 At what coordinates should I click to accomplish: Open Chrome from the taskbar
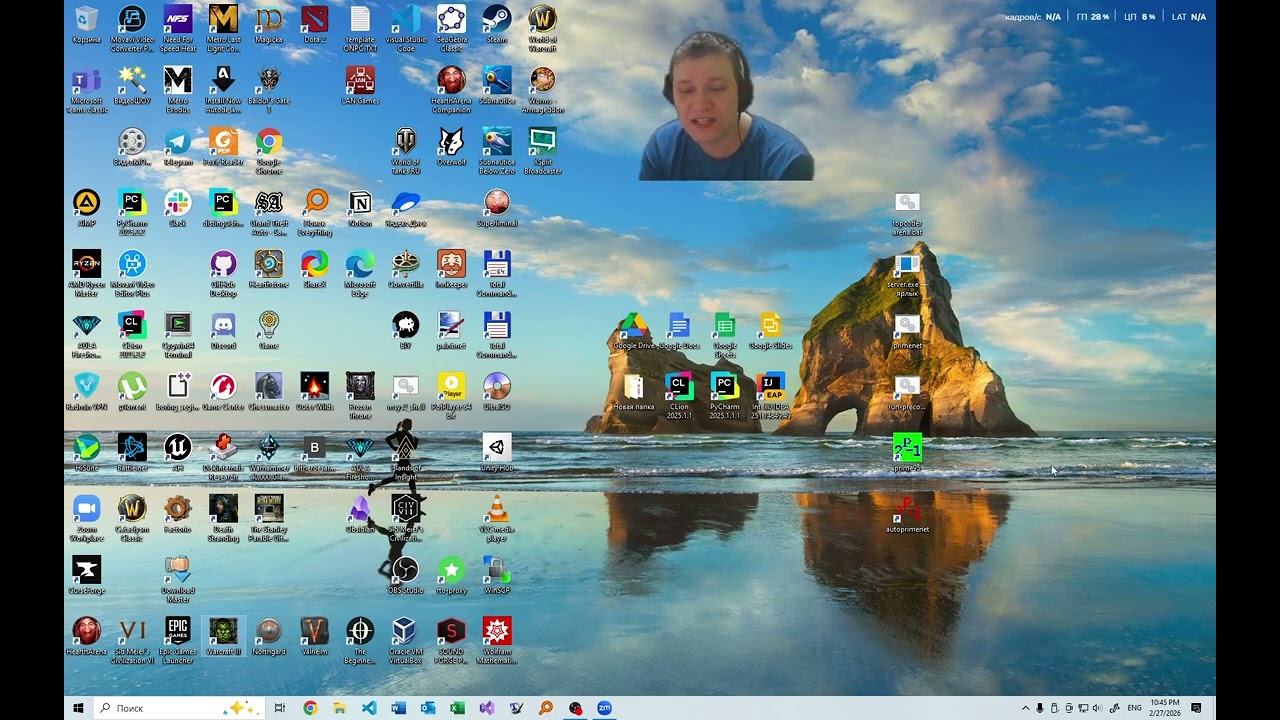click(x=310, y=708)
